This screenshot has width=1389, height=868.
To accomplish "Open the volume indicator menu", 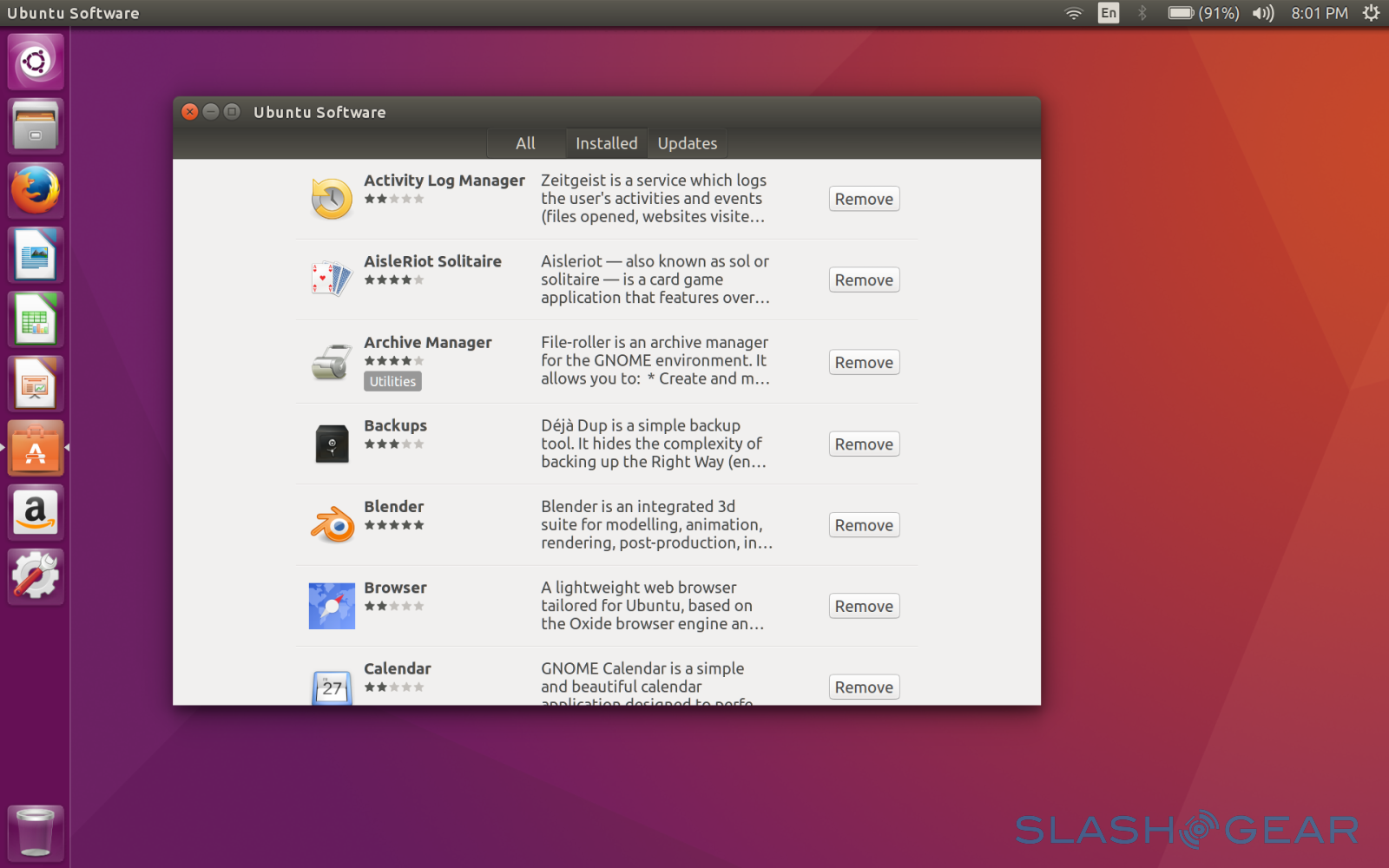I will pos(1263,13).
